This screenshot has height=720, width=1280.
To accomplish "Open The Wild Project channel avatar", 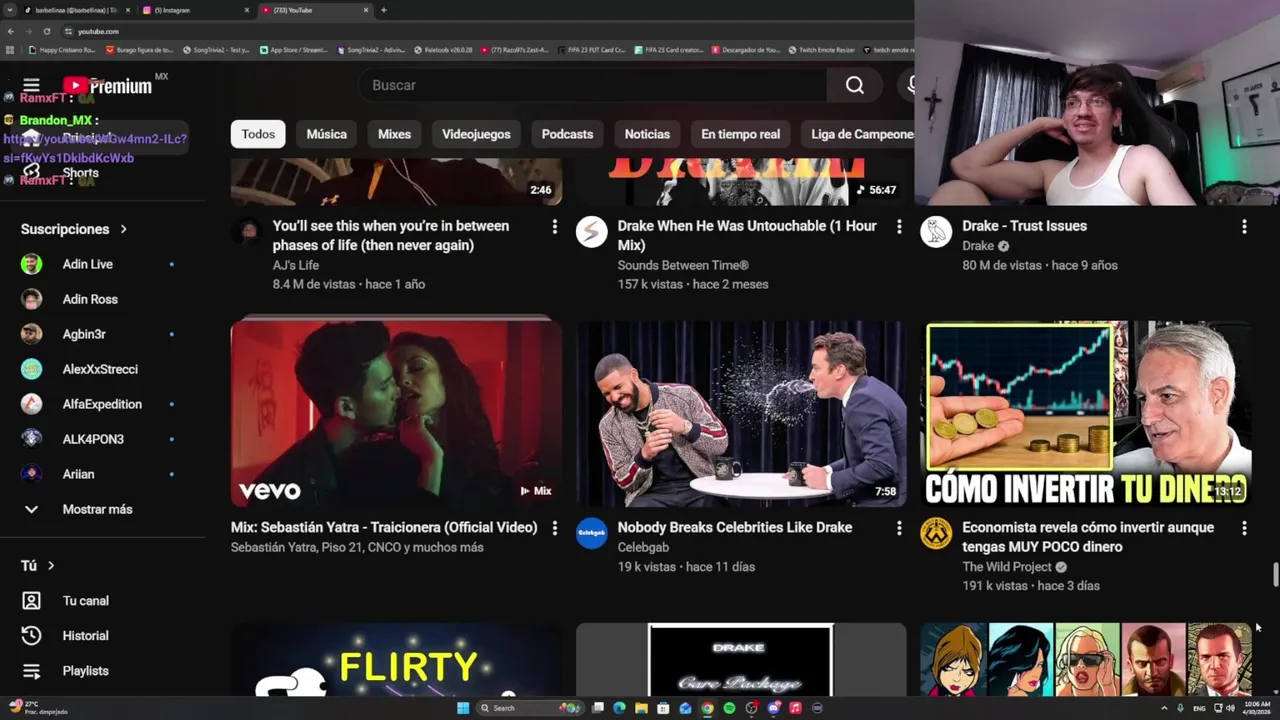I will 936,533.
